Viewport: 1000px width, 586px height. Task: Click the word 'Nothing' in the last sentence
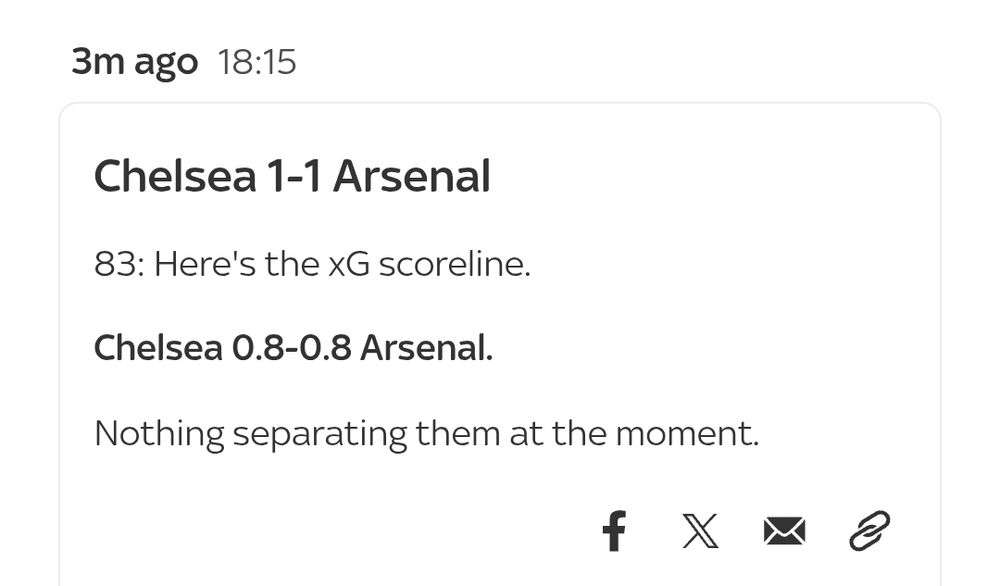tap(159, 434)
